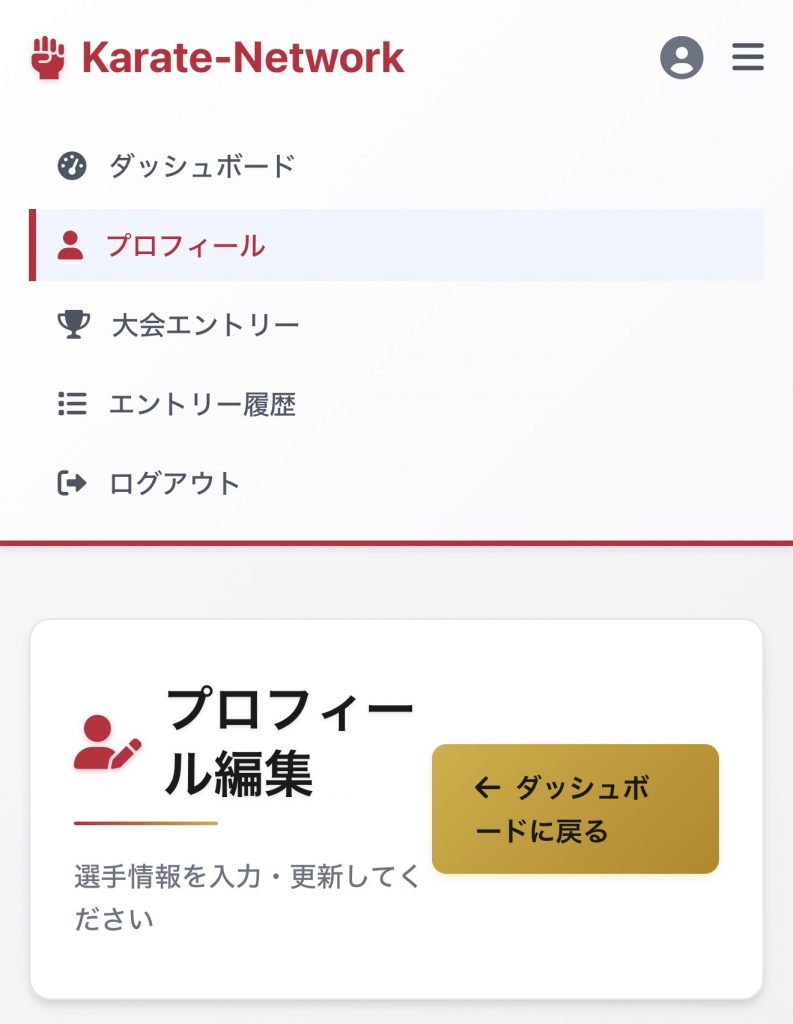This screenshot has height=1024, width=793.
Task: Click the user-edit pencil icon in card
Action: pos(107,742)
